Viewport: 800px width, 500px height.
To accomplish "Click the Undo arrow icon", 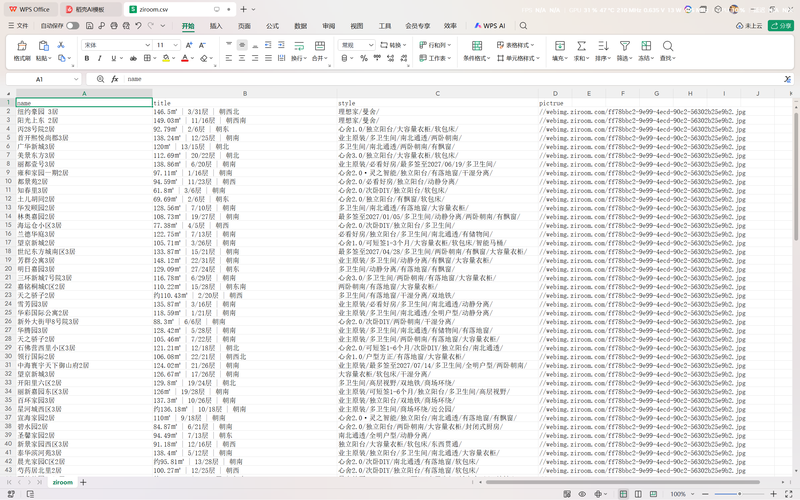I will 138,26.
